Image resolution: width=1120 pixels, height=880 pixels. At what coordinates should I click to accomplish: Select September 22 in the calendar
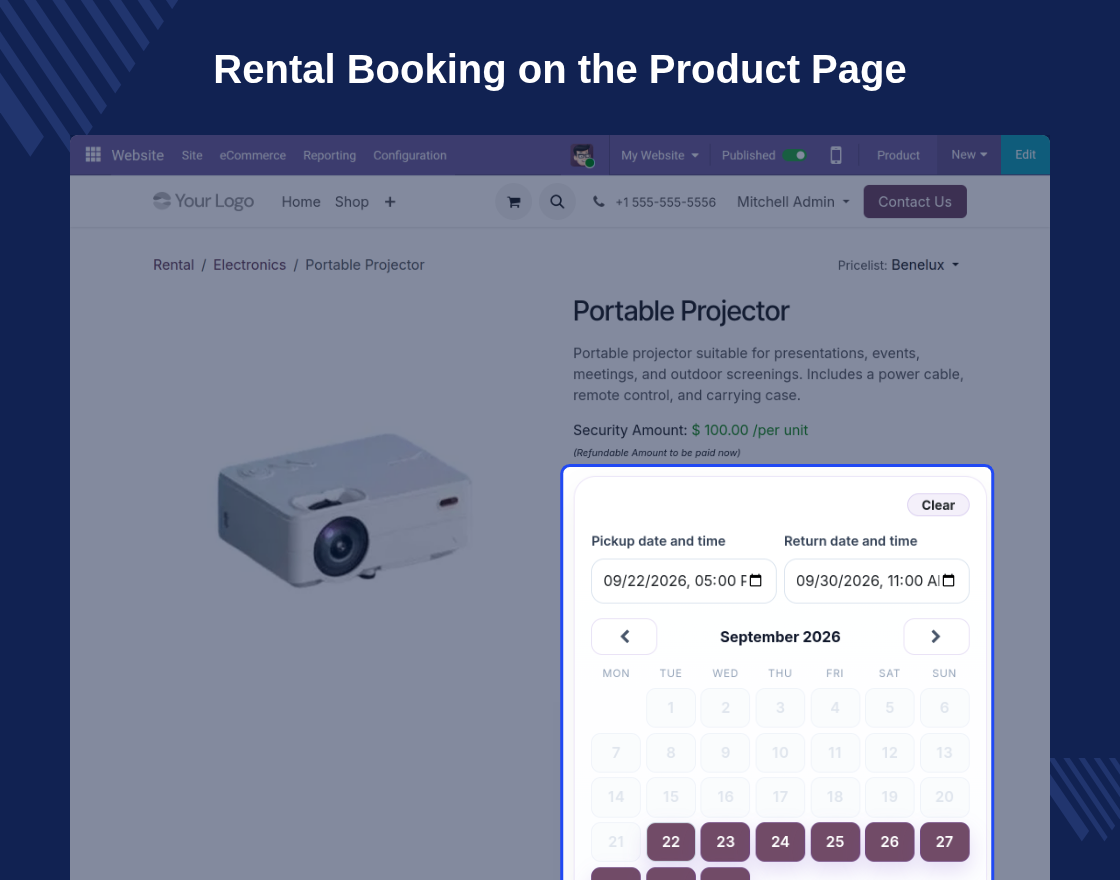tap(671, 841)
